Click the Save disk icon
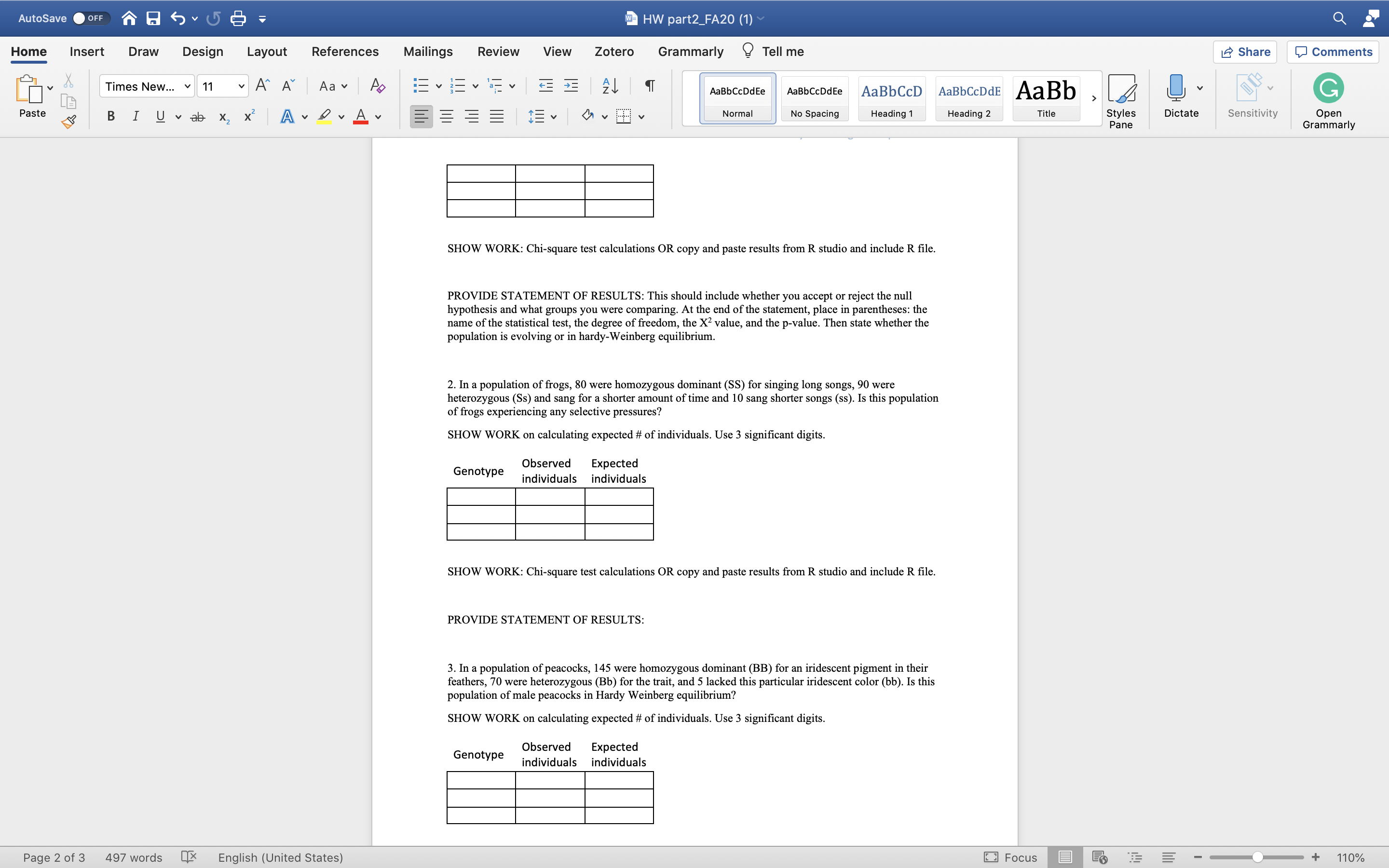Screen dimensions: 1389x868 (153, 18)
